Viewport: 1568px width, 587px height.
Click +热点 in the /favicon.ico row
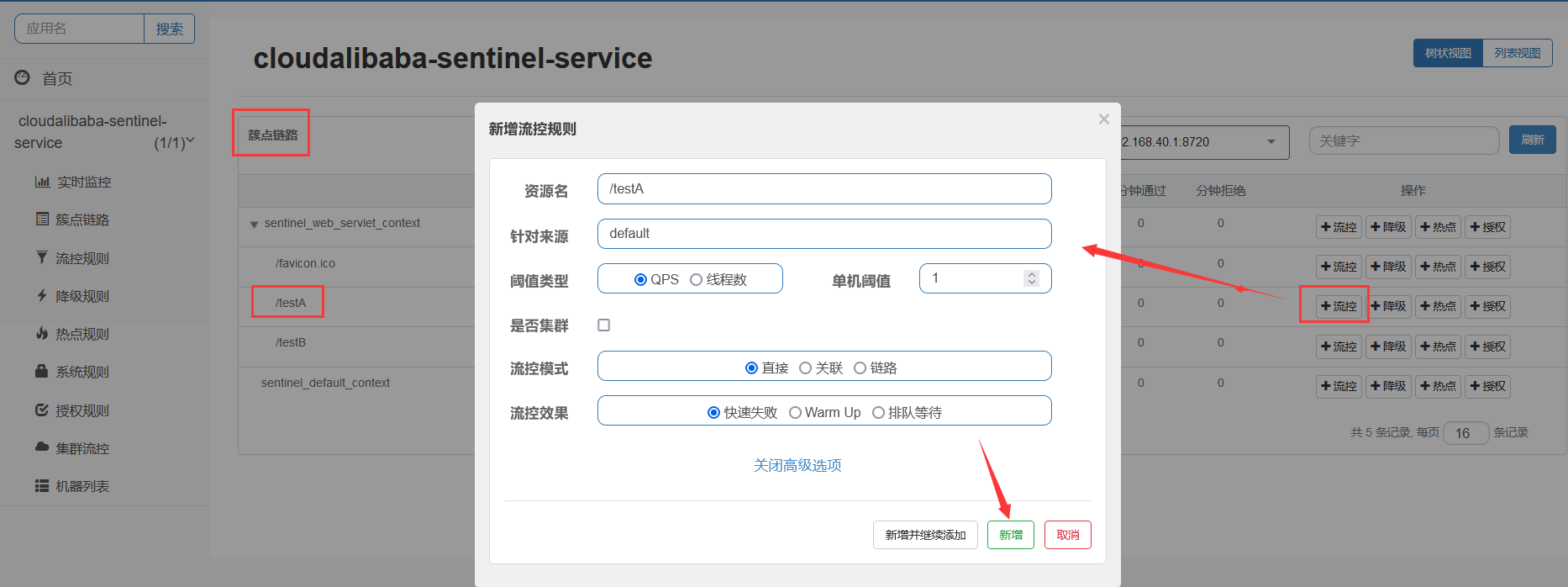click(1438, 267)
